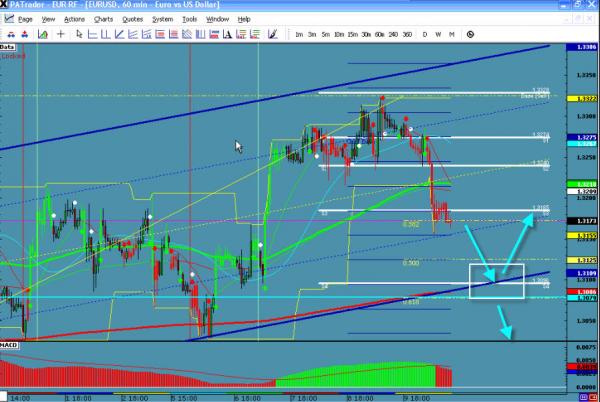The height and width of the screenshot is (402, 600).
Task: Click the 1.3275 blue price tag
Action: [x=584, y=137]
